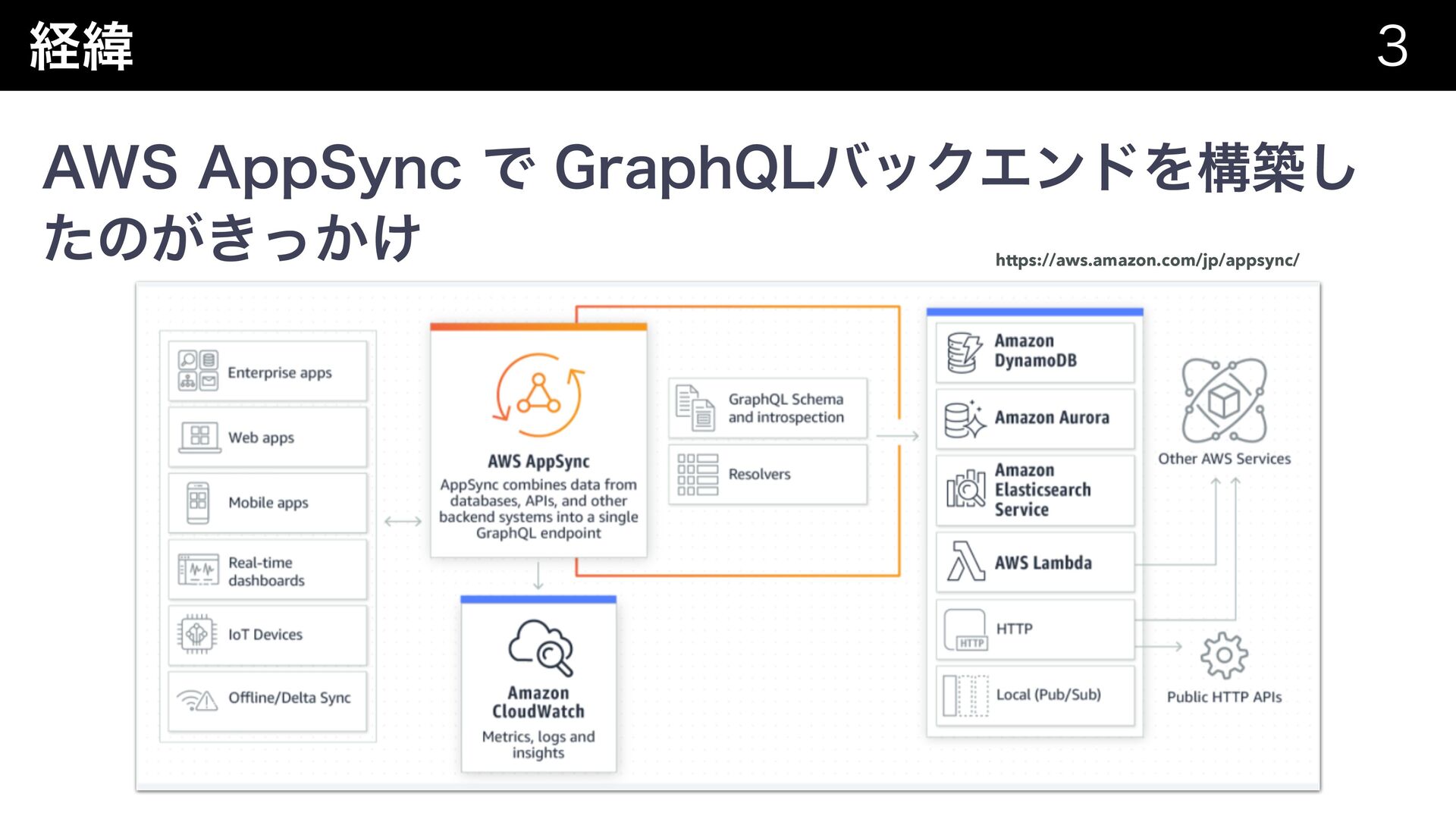Click the slide page number 3

1392,46
